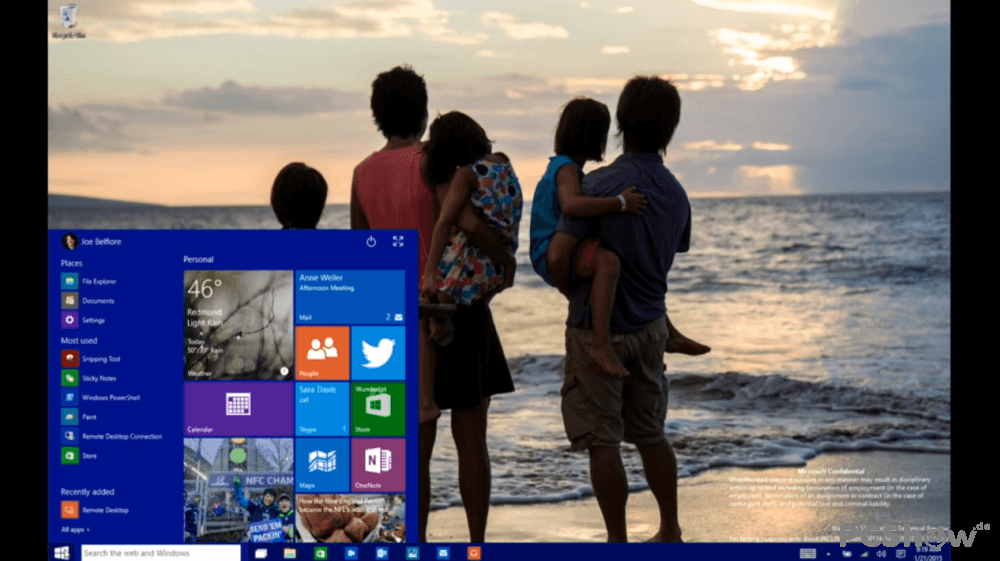Click the Places section heading
Image resolution: width=1000 pixels, height=561 pixels.
pyautogui.click(x=71, y=263)
